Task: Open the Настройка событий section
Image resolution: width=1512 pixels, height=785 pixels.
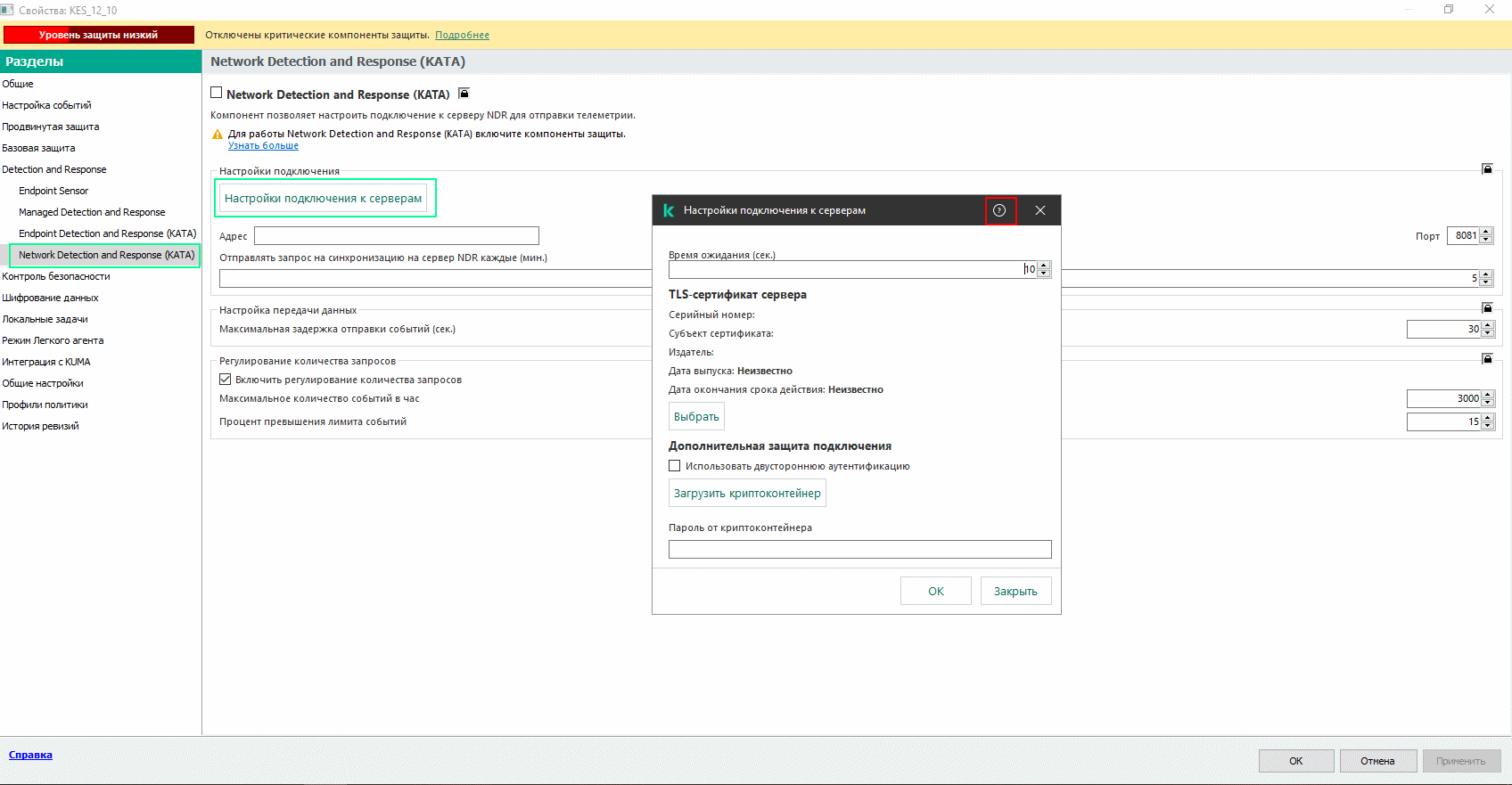Action: click(x=46, y=105)
